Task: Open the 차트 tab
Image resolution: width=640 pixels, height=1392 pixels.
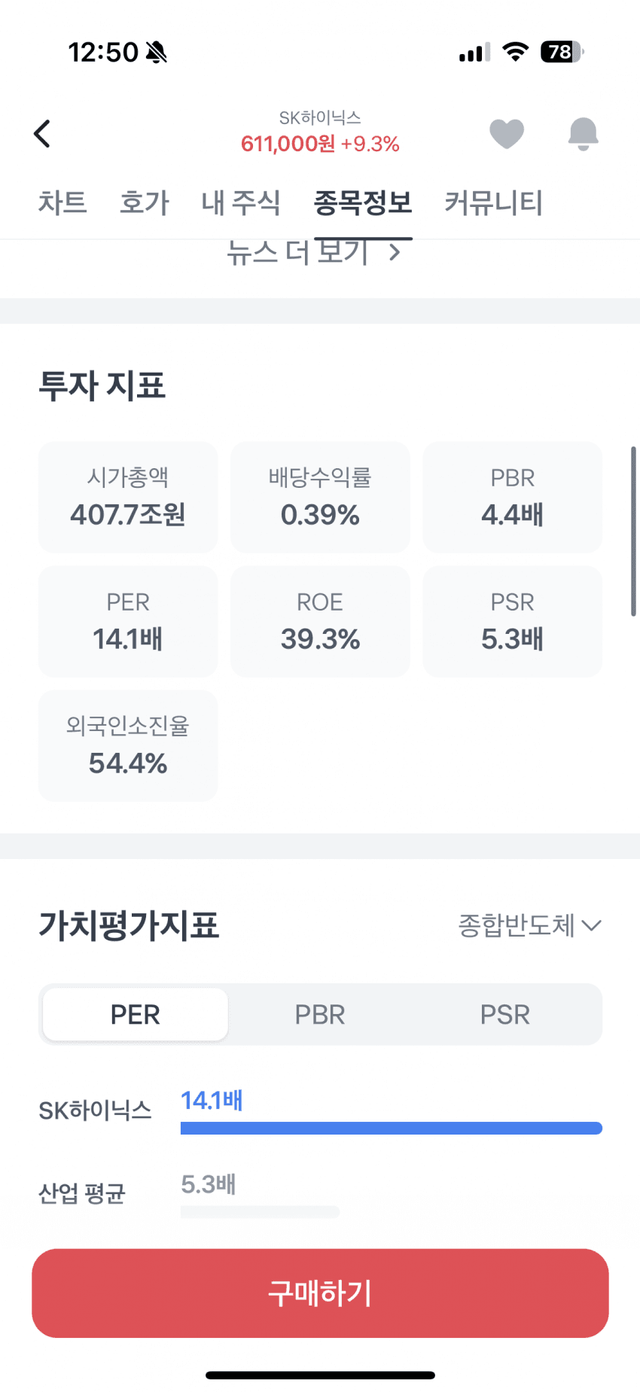Action: click(x=62, y=203)
